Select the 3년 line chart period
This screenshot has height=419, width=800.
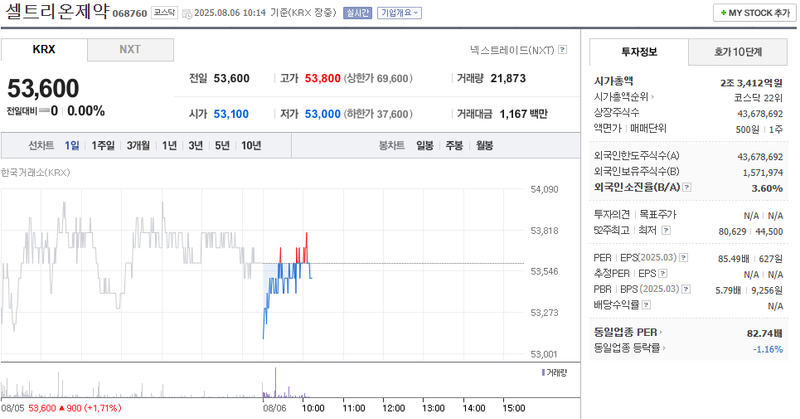(x=196, y=145)
